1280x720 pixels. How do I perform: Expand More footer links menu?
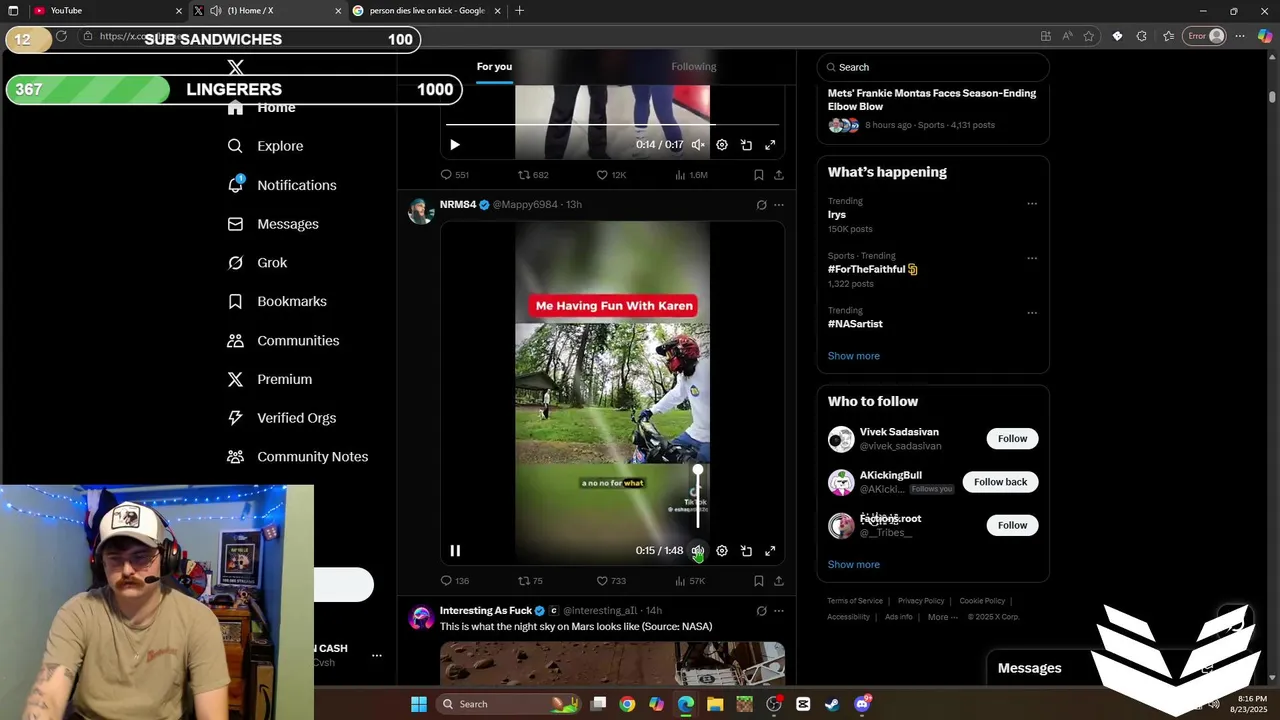point(943,617)
